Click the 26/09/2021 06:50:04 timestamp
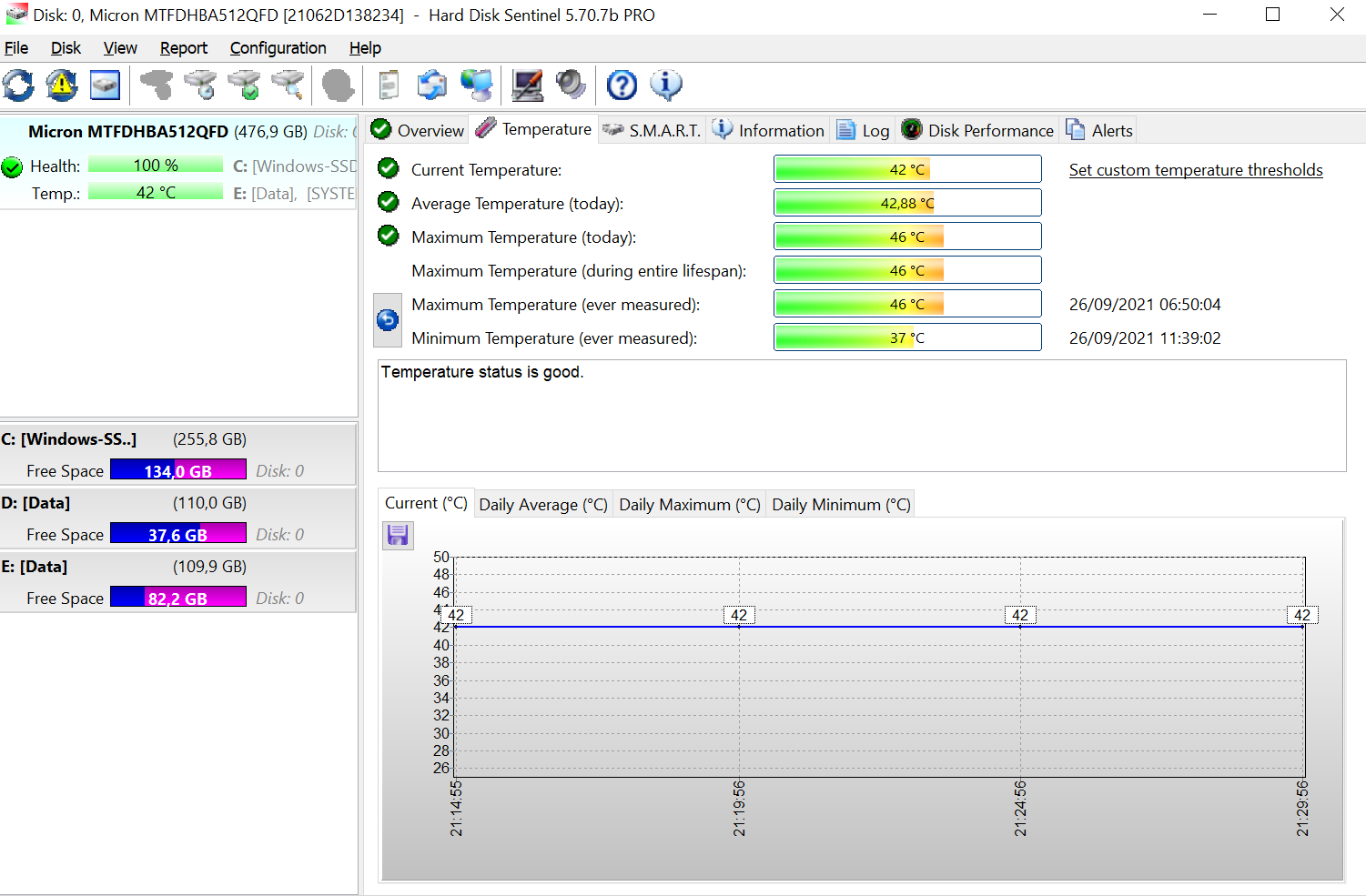The width and height of the screenshot is (1366, 896). pos(1145,305)
